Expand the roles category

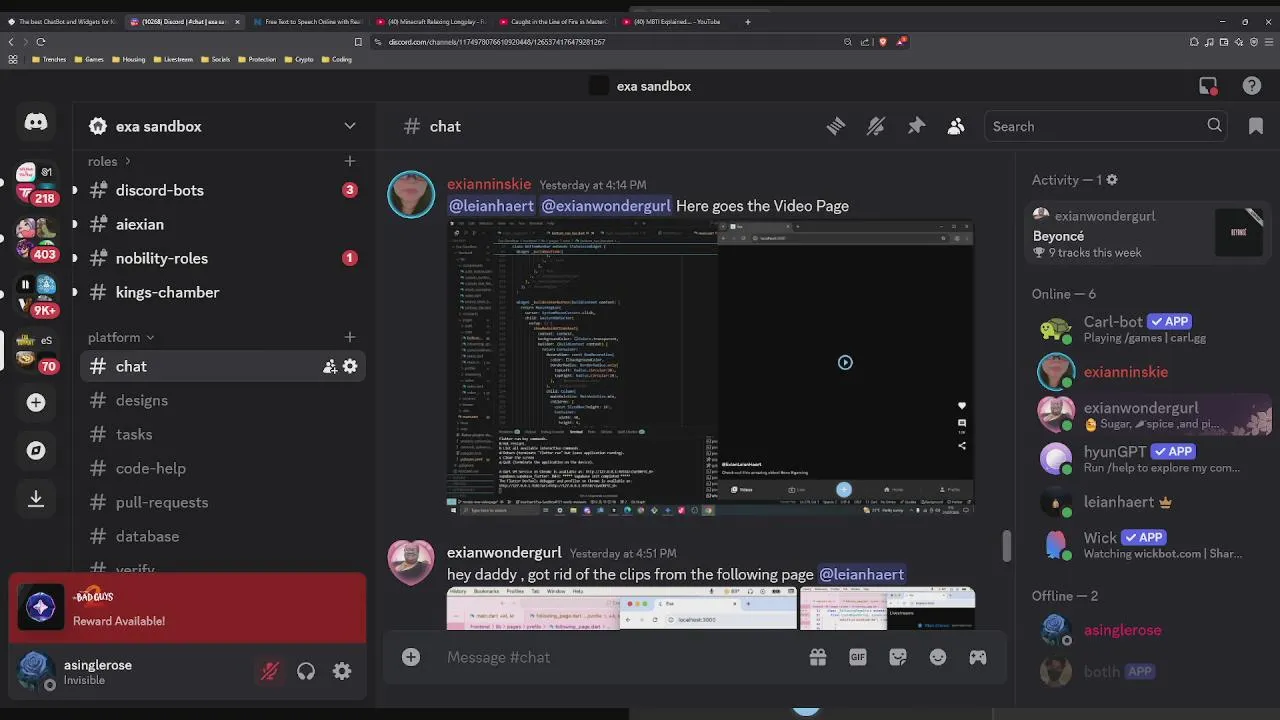109,161
